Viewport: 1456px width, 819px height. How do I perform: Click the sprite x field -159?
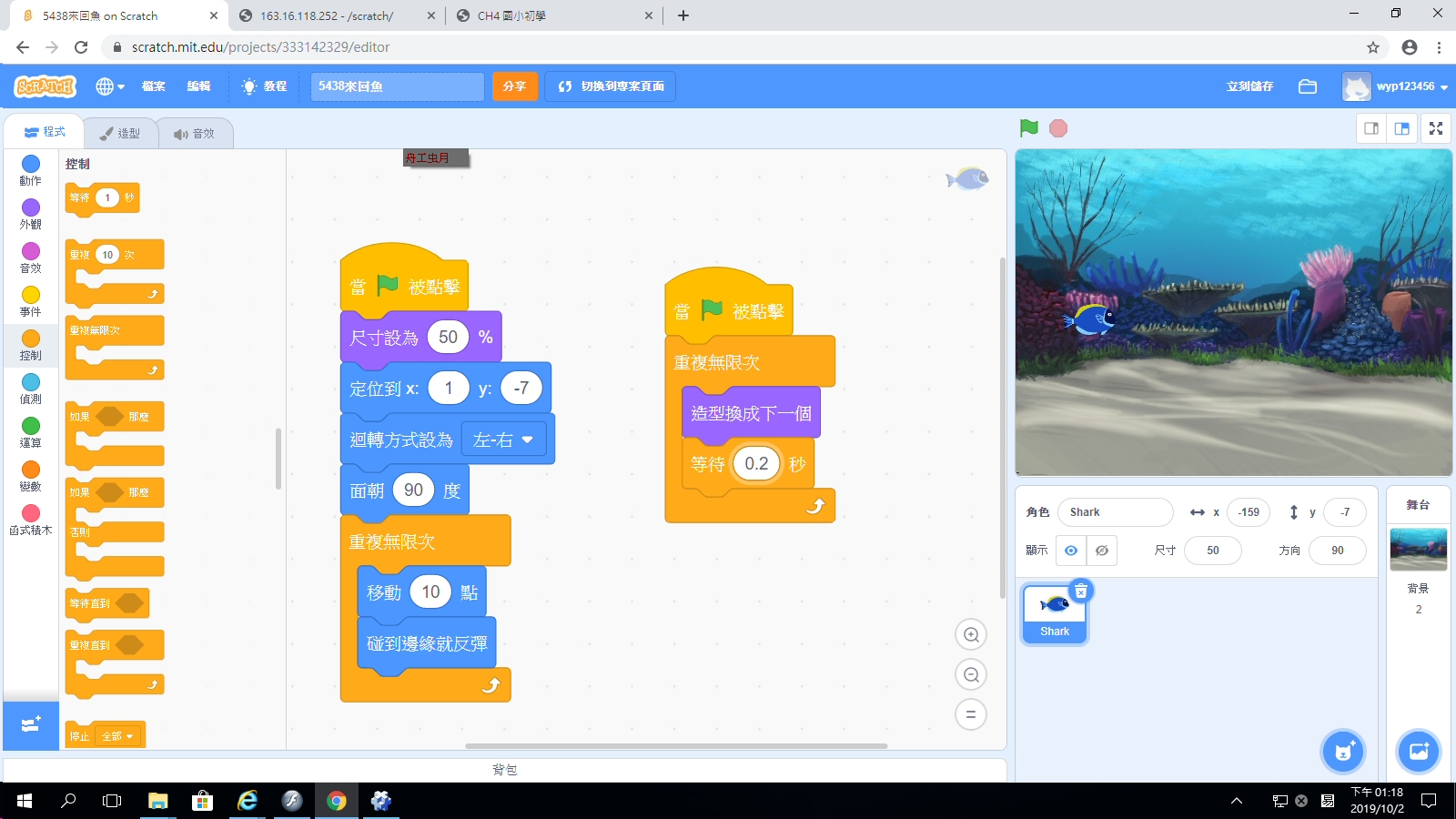tap(1249, 512)
